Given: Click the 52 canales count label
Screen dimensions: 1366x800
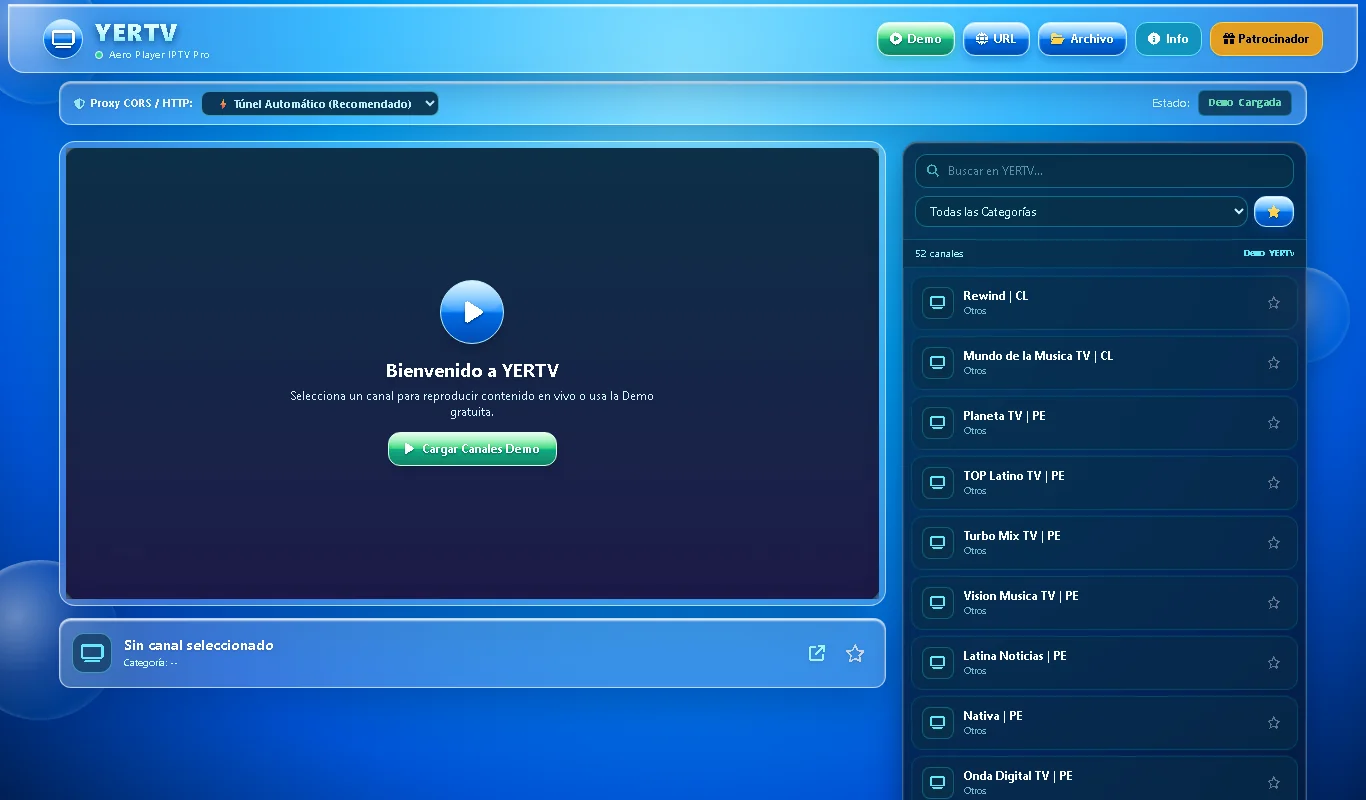Looking at the screenshot, I should click(x=939, y=254).
